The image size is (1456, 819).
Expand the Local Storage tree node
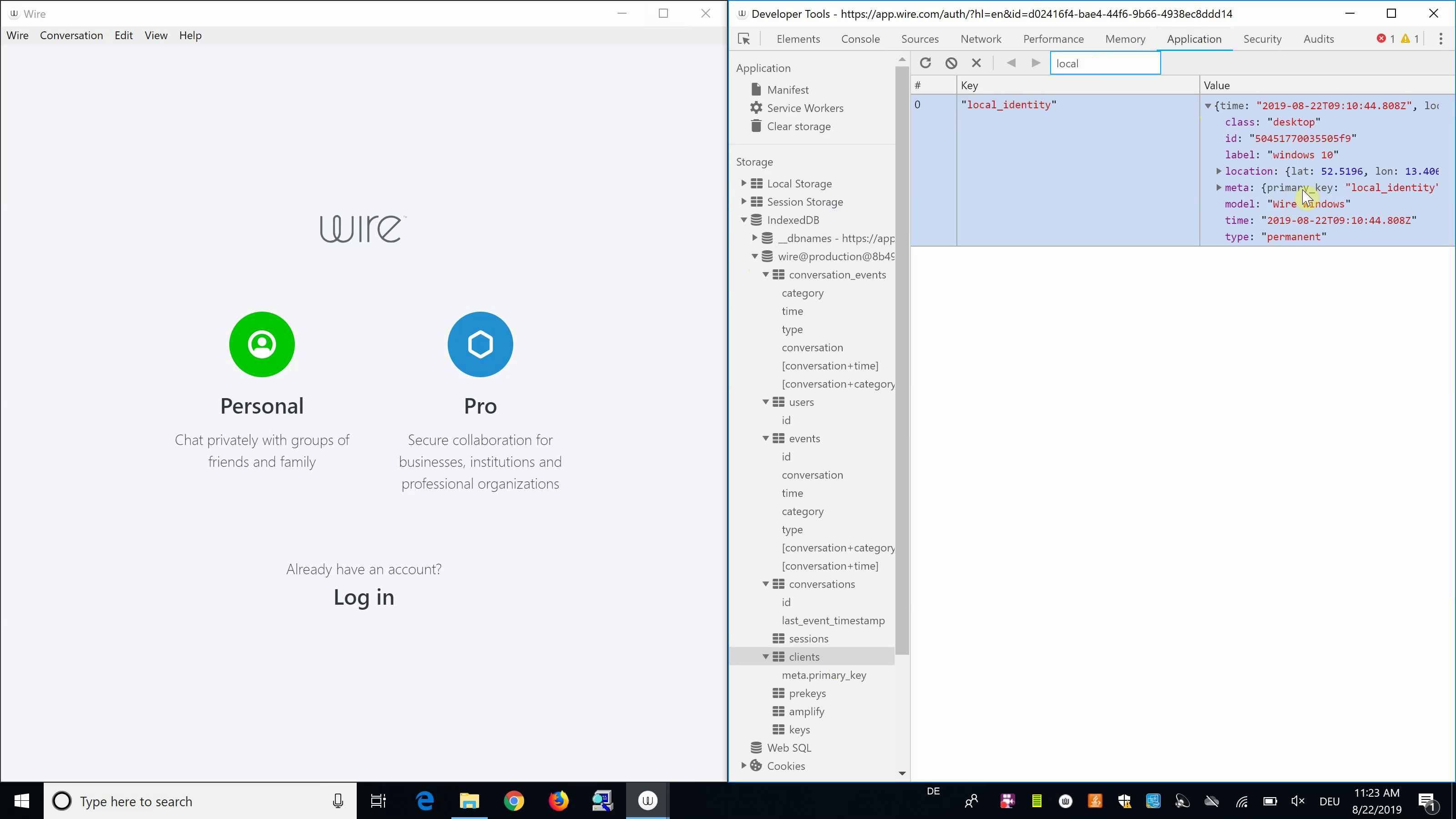[744, 183]
